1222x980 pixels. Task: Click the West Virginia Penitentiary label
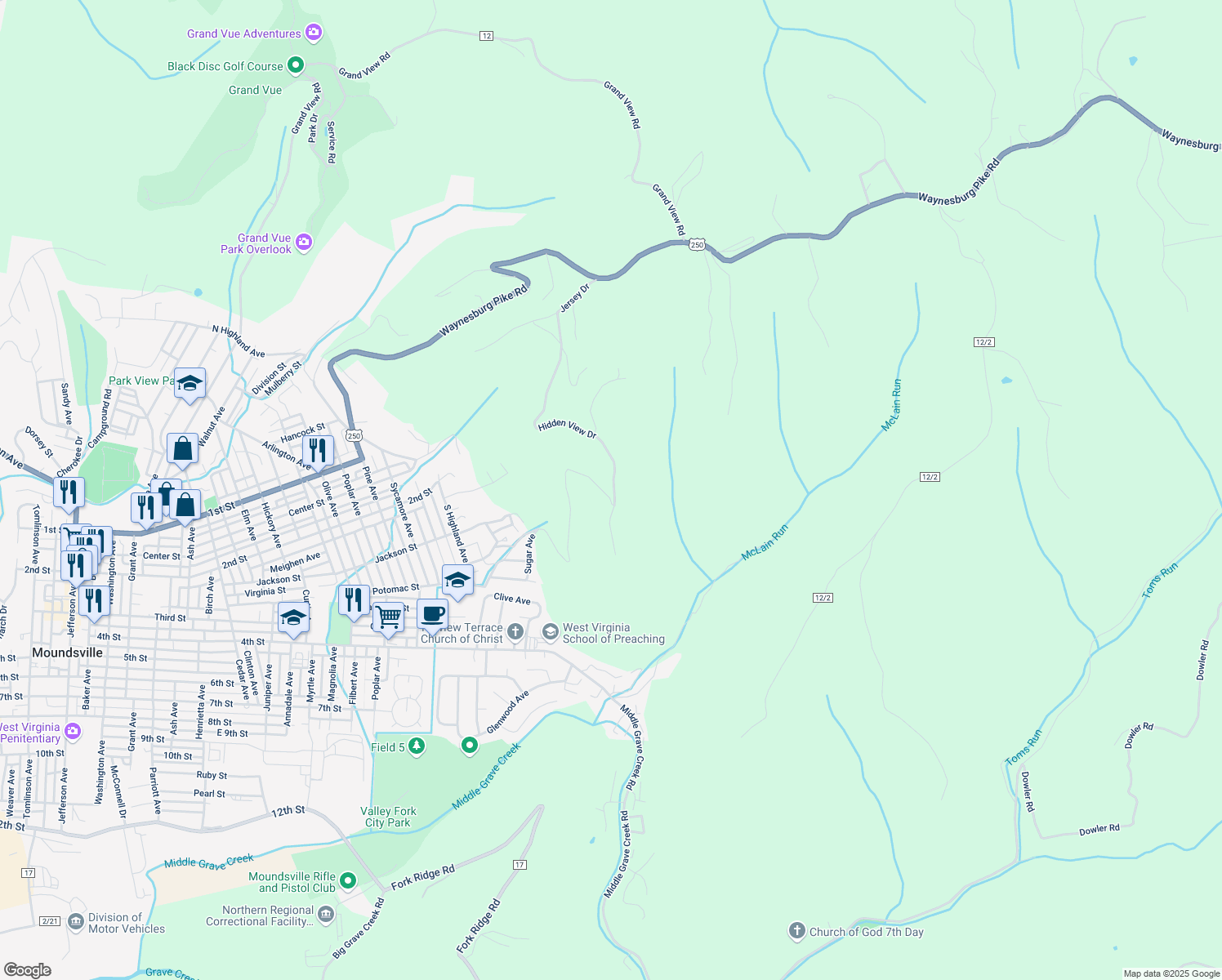point(30,733)
